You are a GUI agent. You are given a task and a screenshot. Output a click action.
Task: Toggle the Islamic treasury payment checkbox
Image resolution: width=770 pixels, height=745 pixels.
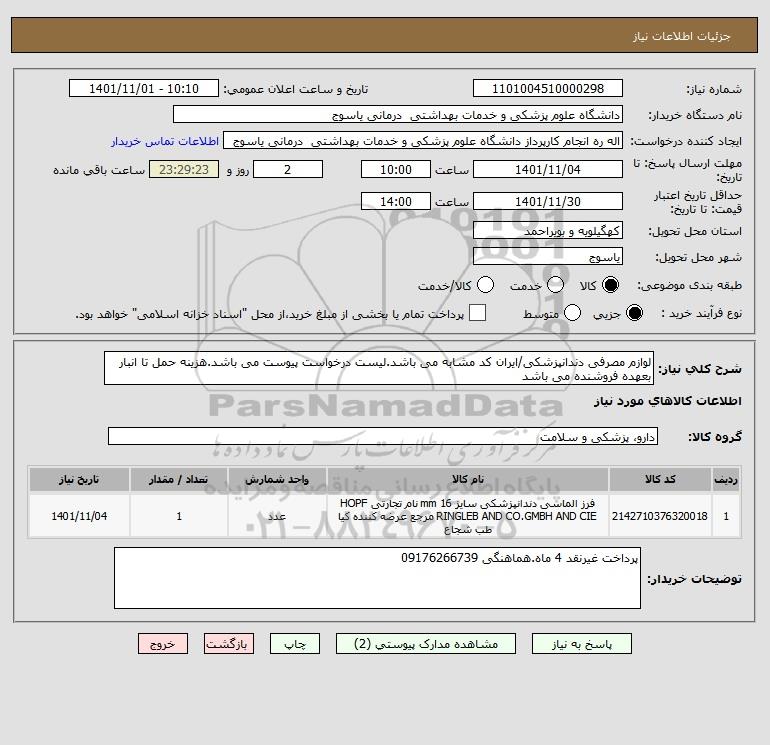[477, 313]
